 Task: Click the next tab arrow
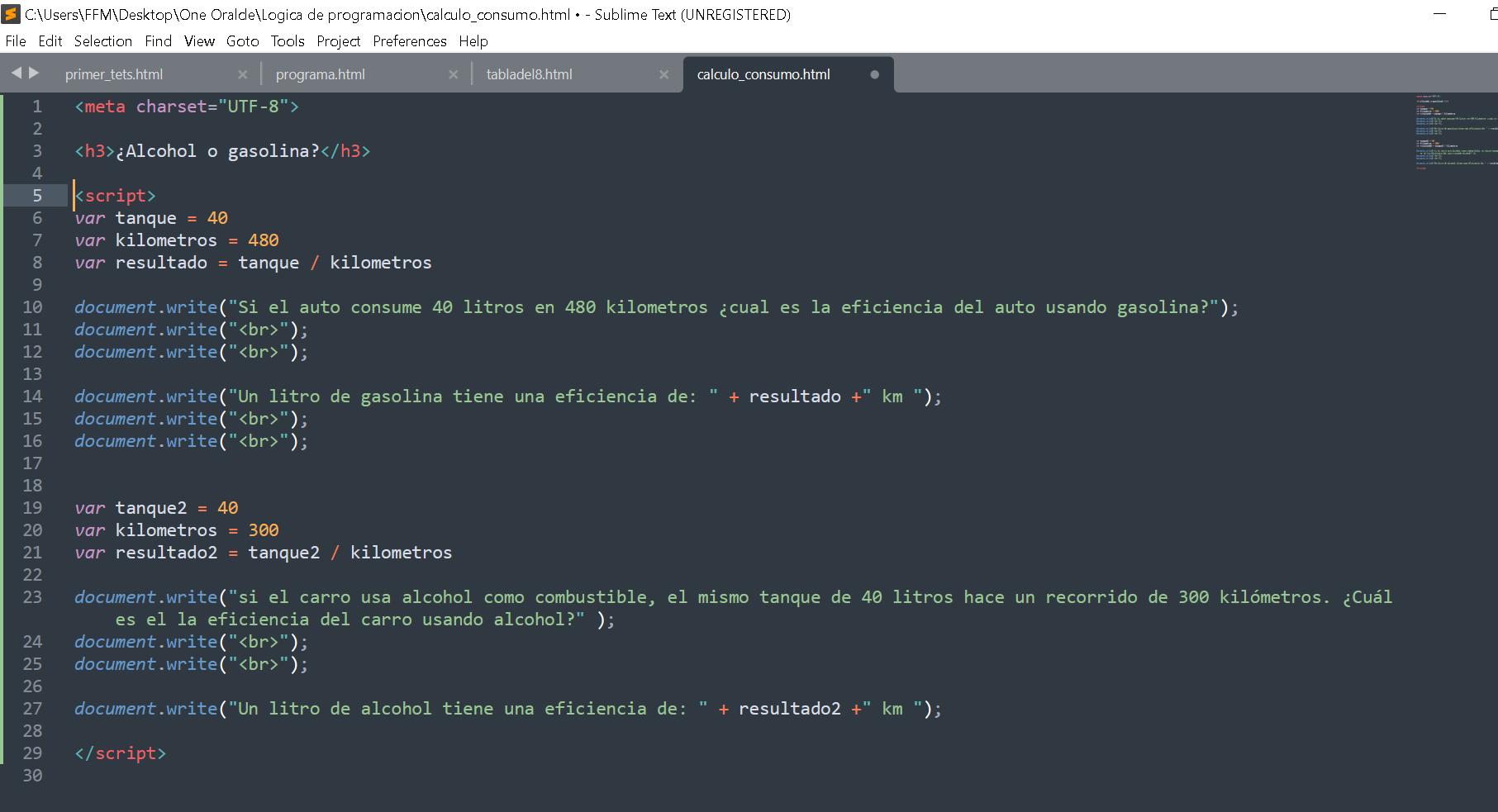coord(34,73)
